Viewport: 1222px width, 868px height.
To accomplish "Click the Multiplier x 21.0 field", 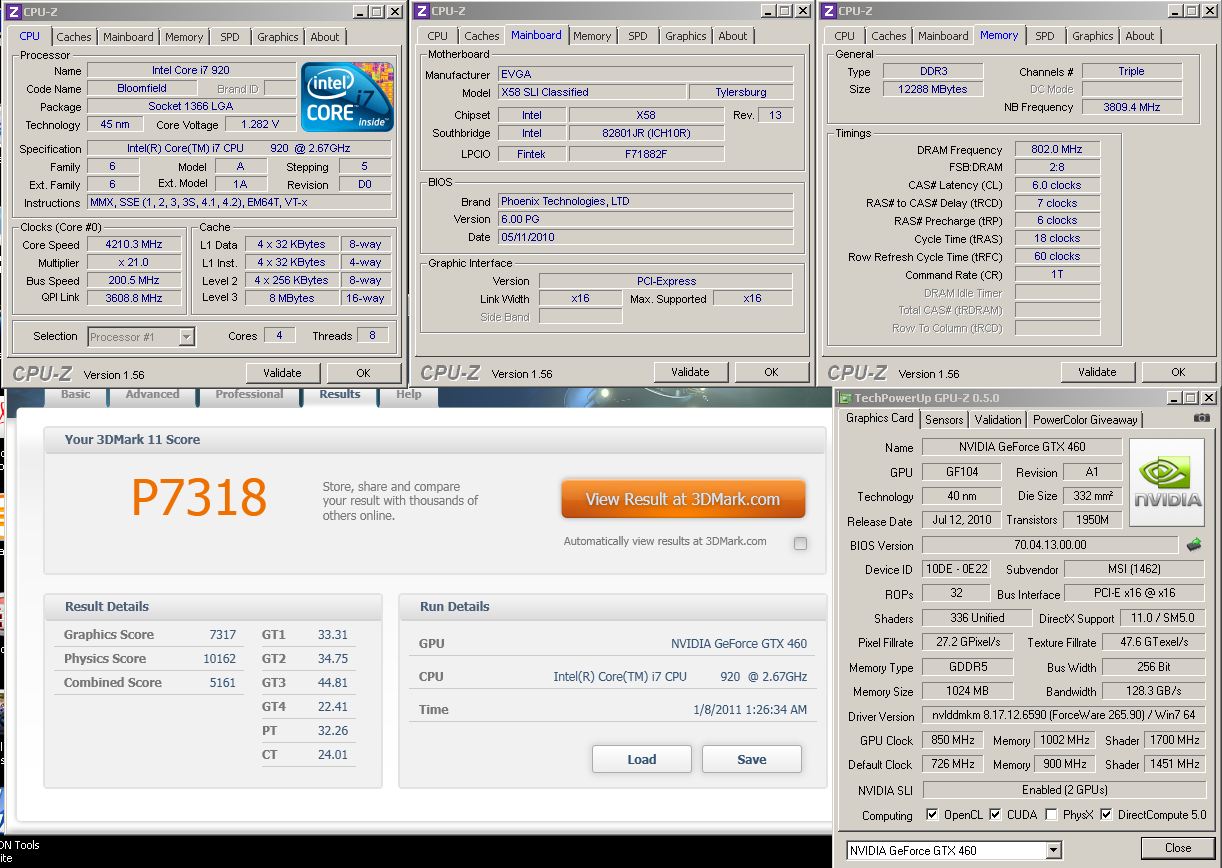I will (x=134, y=262).
